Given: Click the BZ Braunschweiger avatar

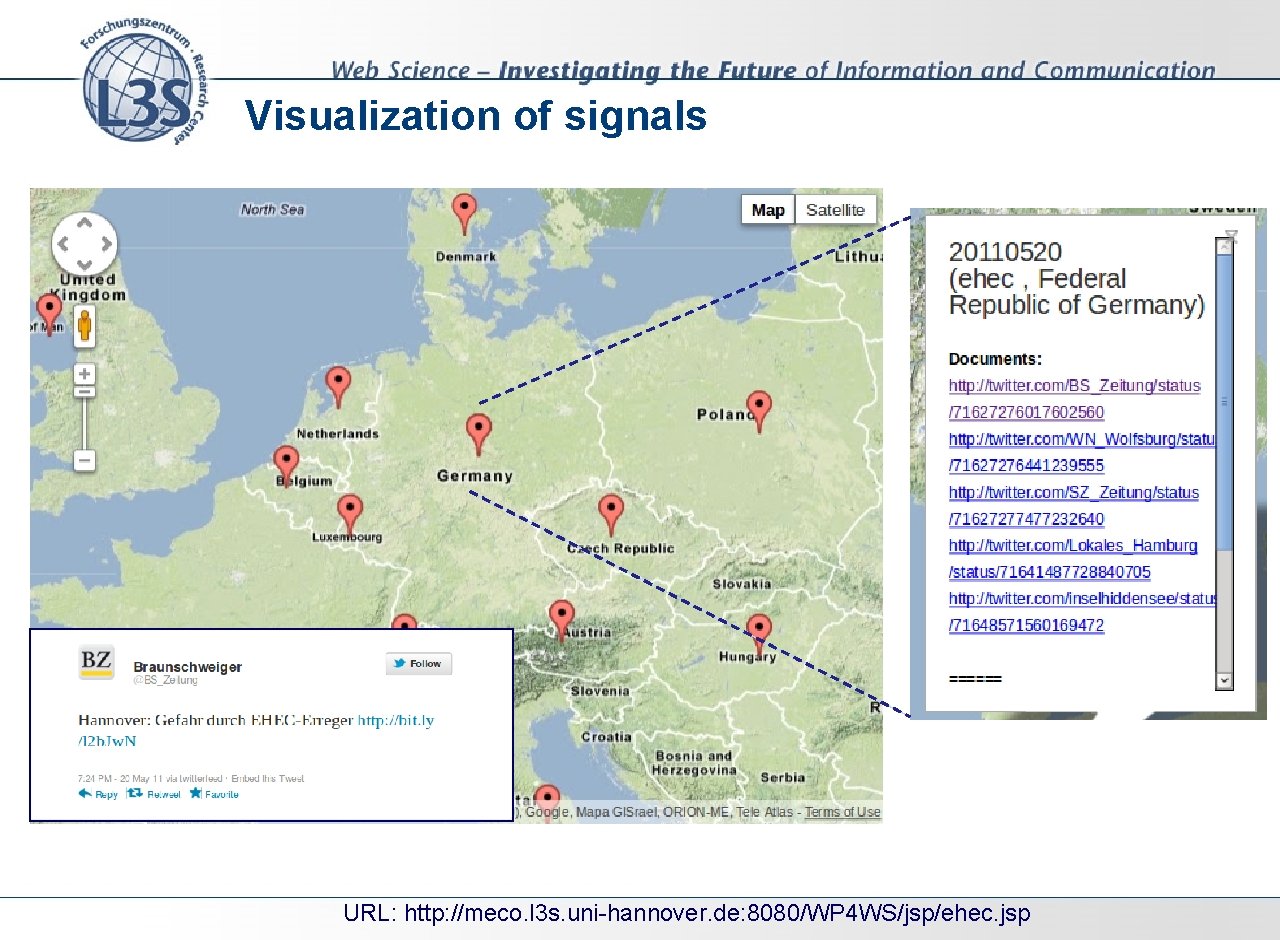Looking at the screenshot, I should click(96, 662).
